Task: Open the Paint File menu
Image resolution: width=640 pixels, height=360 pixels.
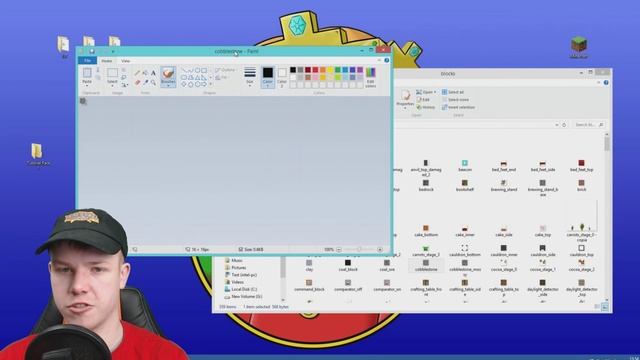Action: (x=87, y=60)
